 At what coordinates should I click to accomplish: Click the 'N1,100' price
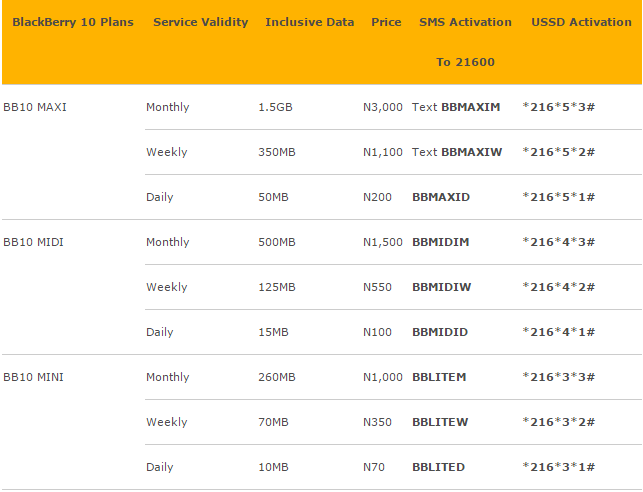383,152
